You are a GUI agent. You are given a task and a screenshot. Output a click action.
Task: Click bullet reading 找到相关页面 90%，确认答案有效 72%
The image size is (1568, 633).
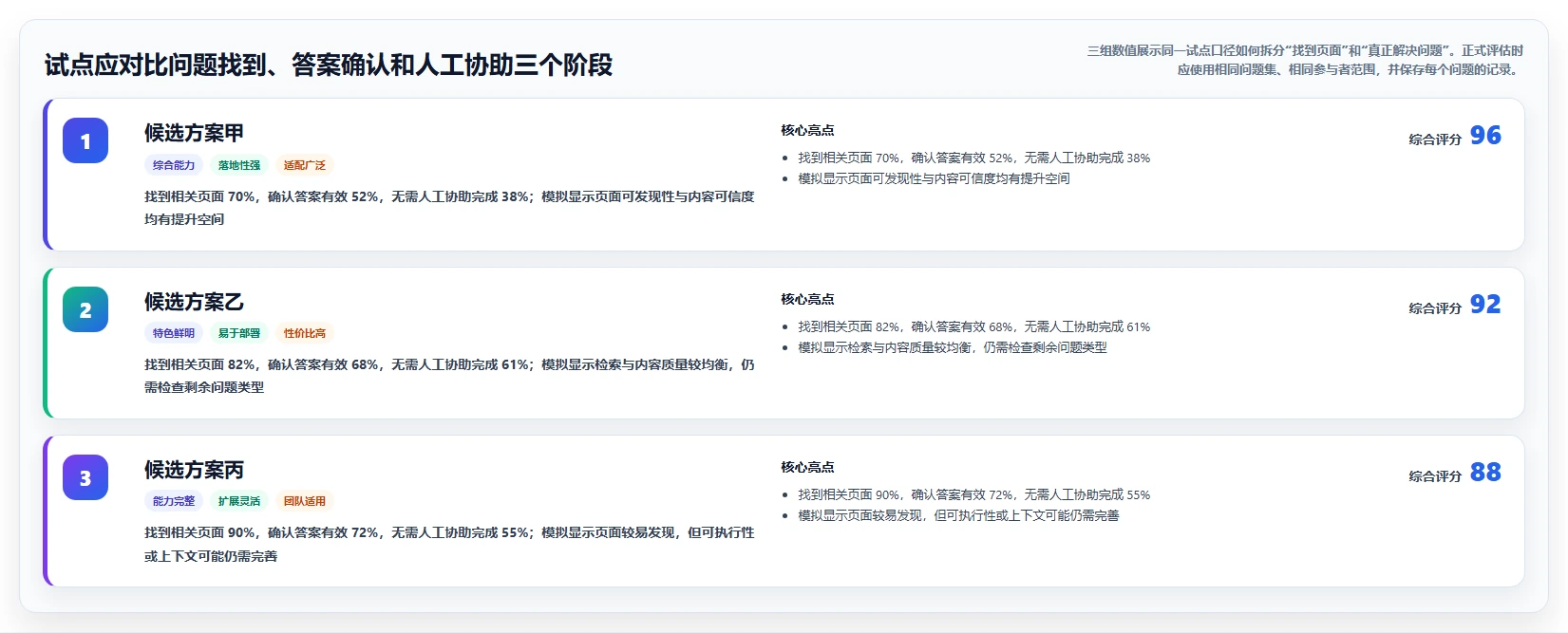point(973,494)
